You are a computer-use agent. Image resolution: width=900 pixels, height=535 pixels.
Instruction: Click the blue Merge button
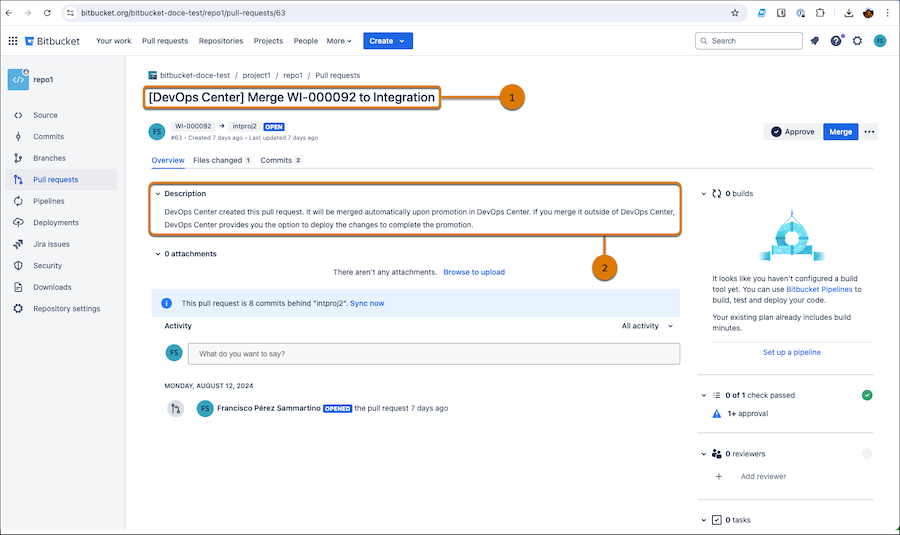[841, 132]
